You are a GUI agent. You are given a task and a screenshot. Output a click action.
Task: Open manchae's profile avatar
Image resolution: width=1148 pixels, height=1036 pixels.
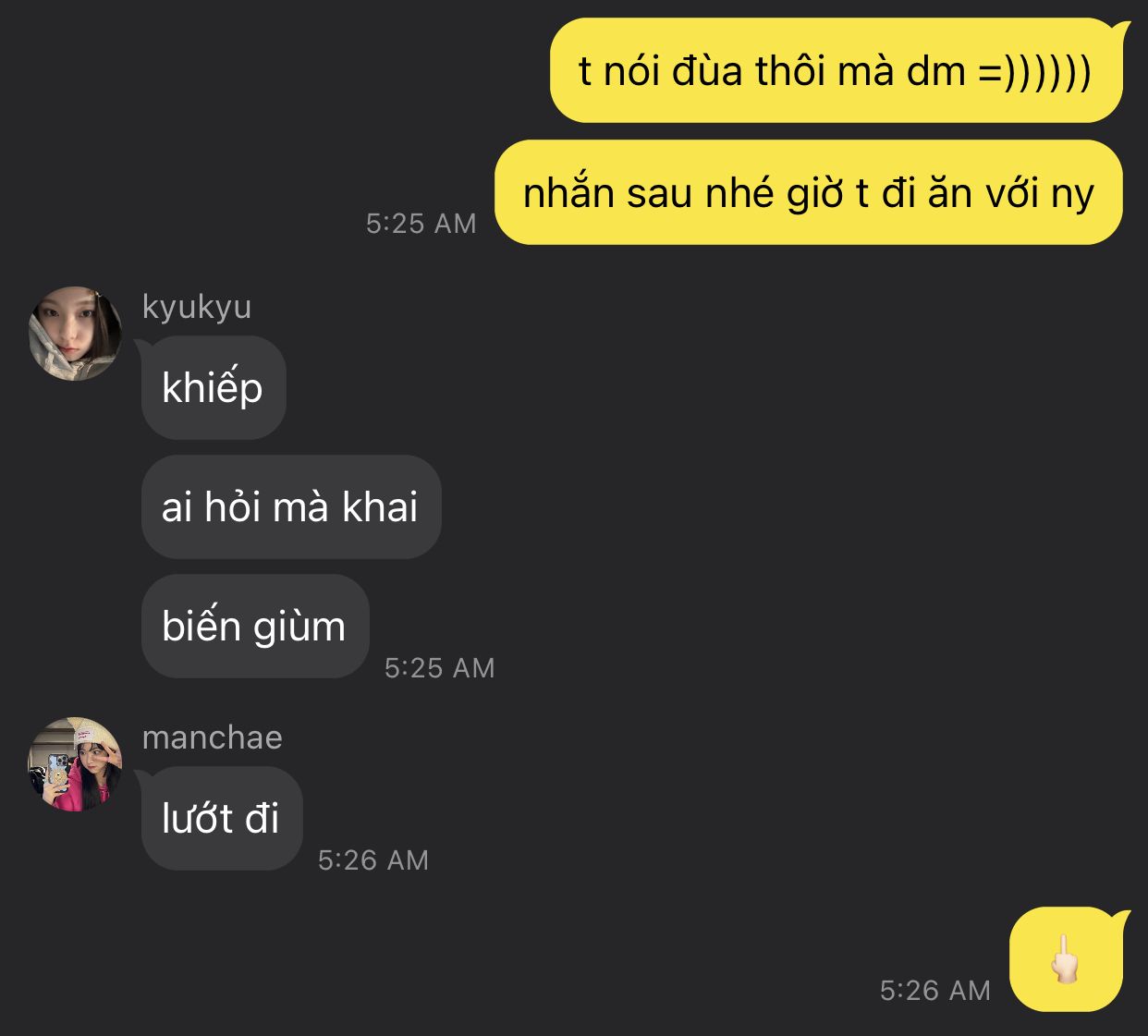[75, 764]
